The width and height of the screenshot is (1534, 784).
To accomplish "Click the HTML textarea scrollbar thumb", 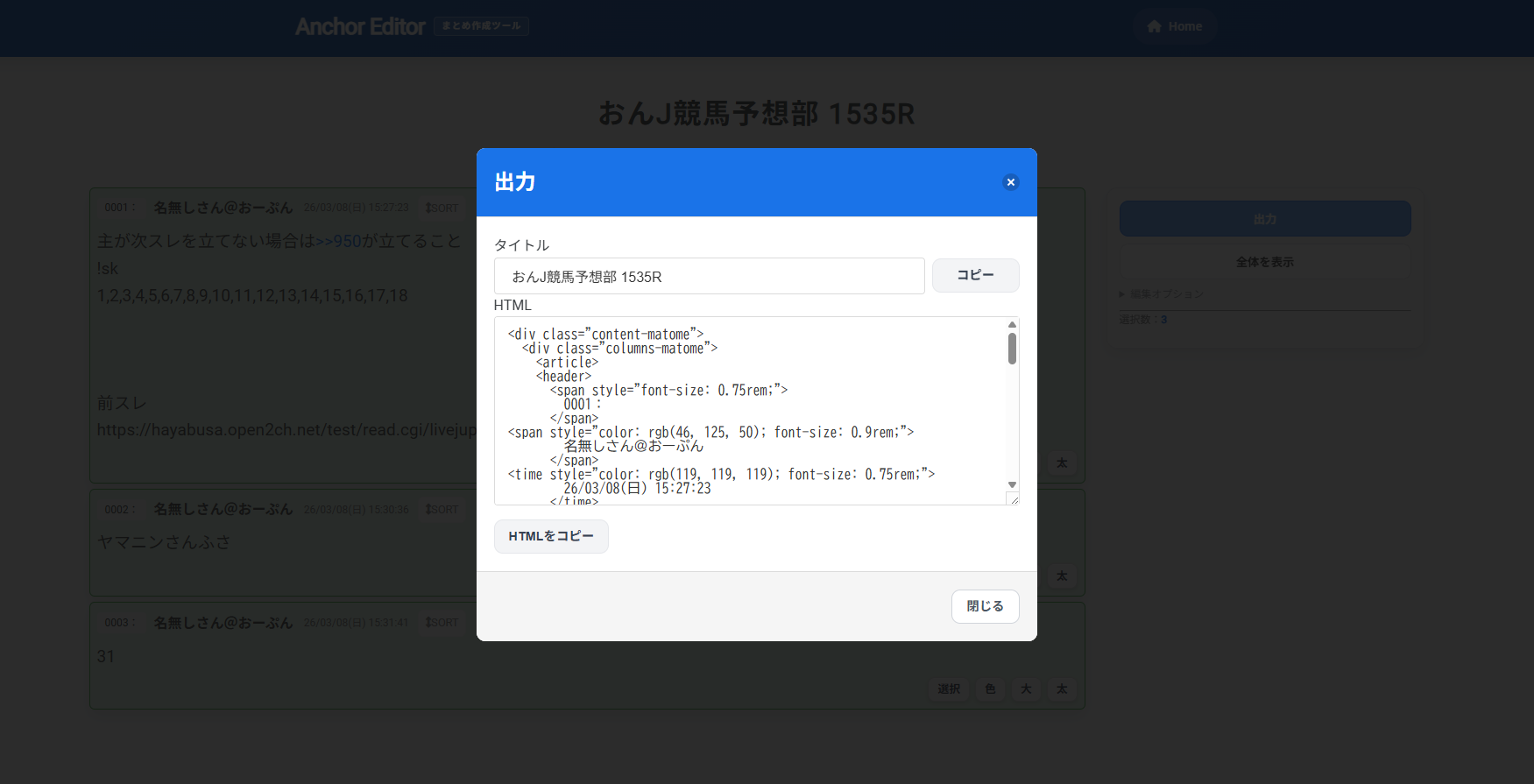I will point(1012,349).
